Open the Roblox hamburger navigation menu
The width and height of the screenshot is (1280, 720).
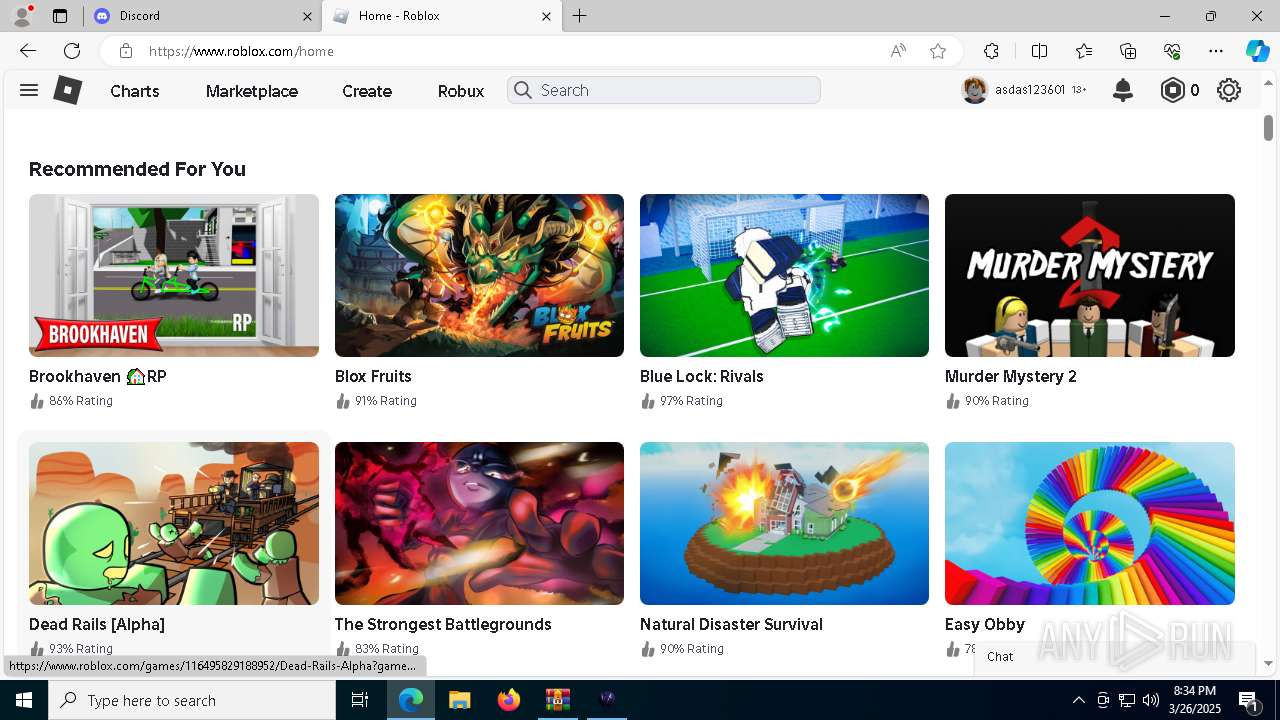pos(29,90)
